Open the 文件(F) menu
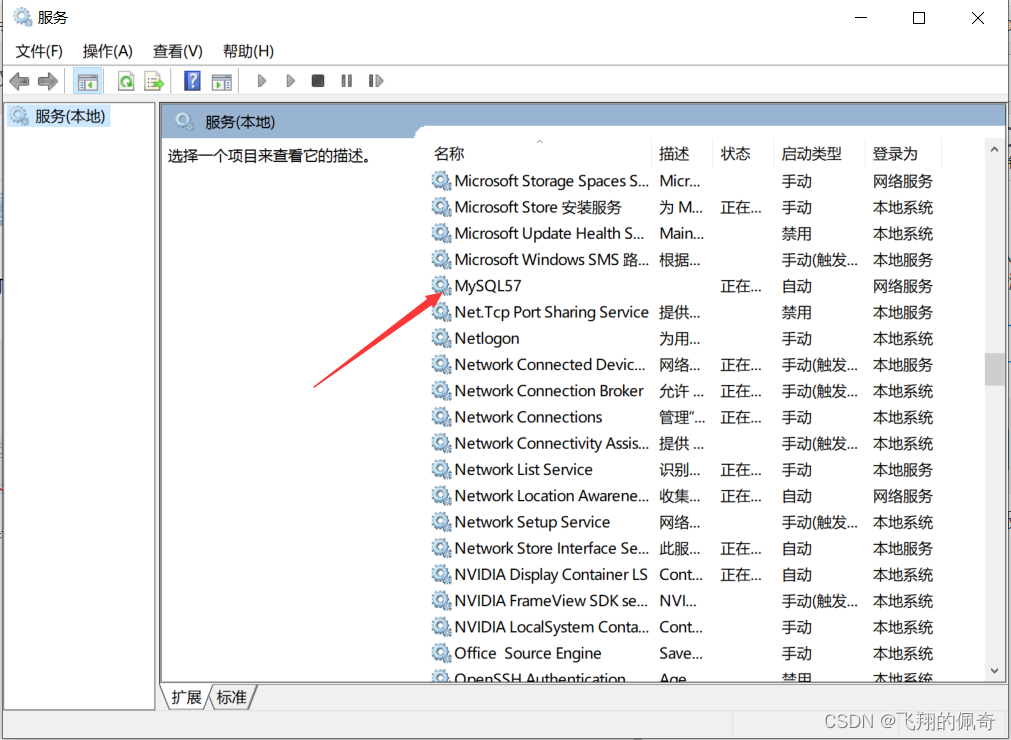The height and width of the screenshot is (740, 1011). (39, 51)
